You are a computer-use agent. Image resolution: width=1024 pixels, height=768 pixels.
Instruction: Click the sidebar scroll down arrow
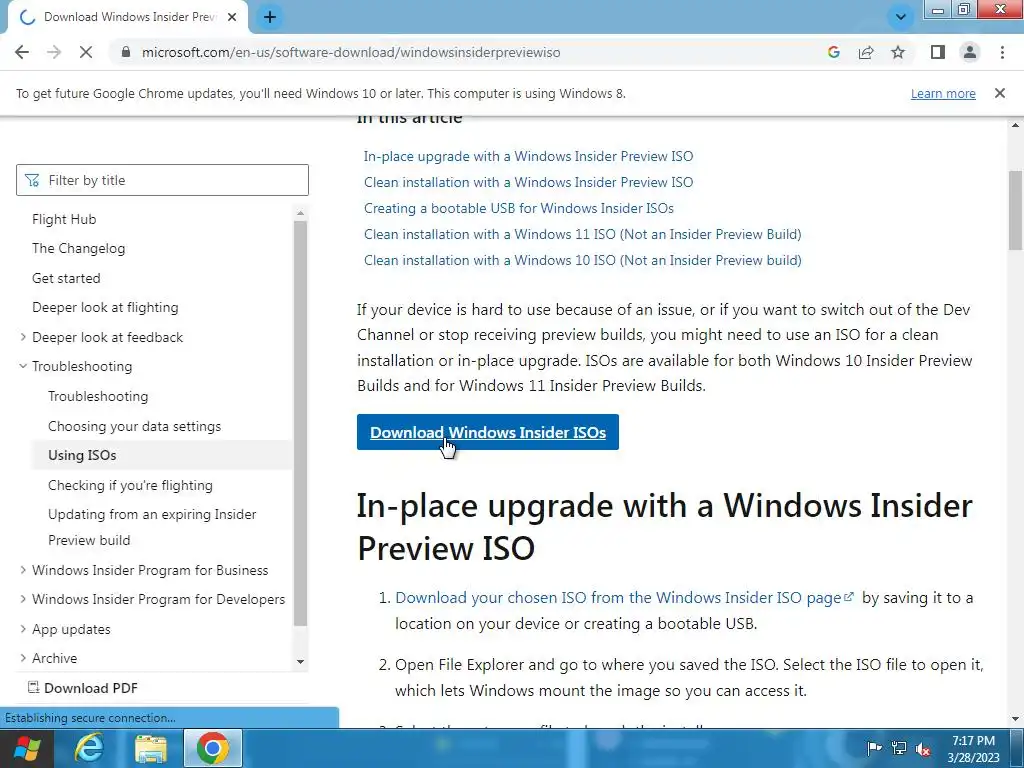(300, 662)
